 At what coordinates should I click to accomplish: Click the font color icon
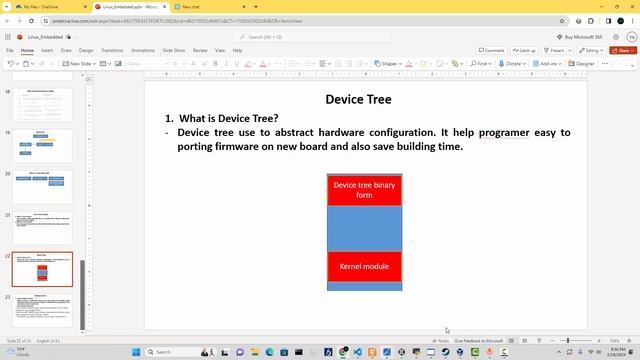263,64
